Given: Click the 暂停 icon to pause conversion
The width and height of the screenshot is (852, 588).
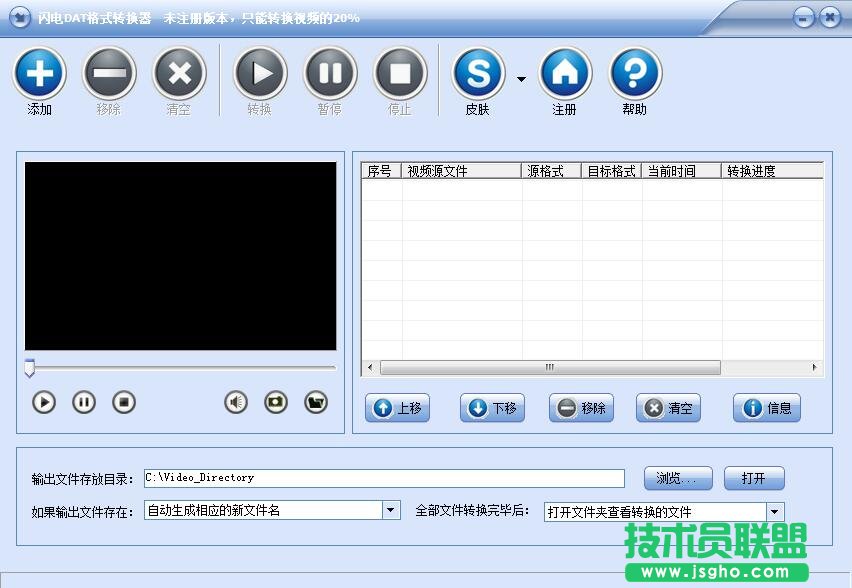Looking at the screenshot, I should 330,72.
